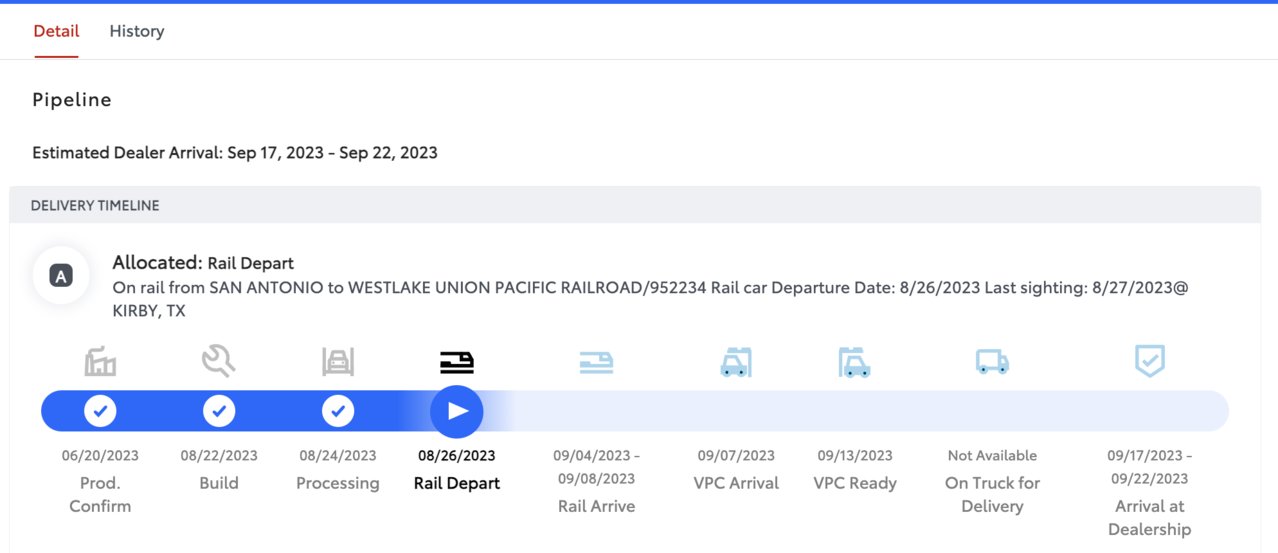1278x553 pixels.
Task: Click the Allocated 'A' status badge
Action: 61,277
